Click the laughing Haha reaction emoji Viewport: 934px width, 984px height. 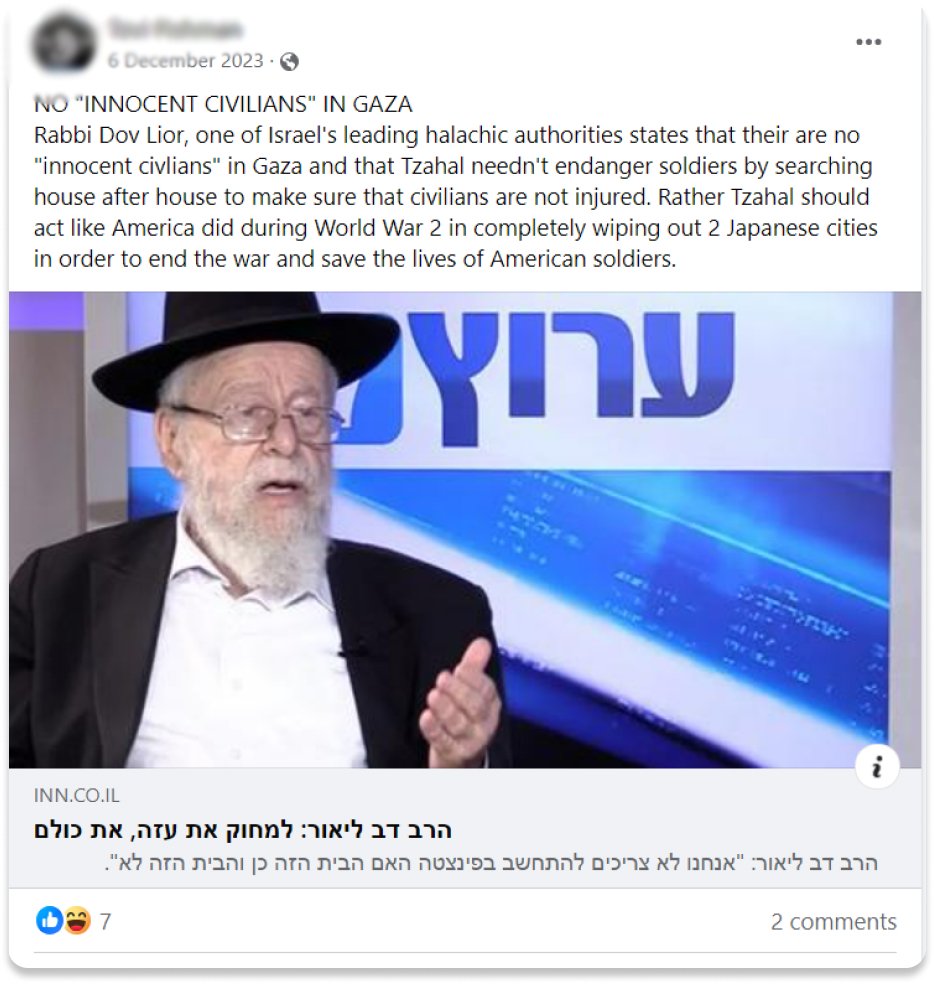77,921
